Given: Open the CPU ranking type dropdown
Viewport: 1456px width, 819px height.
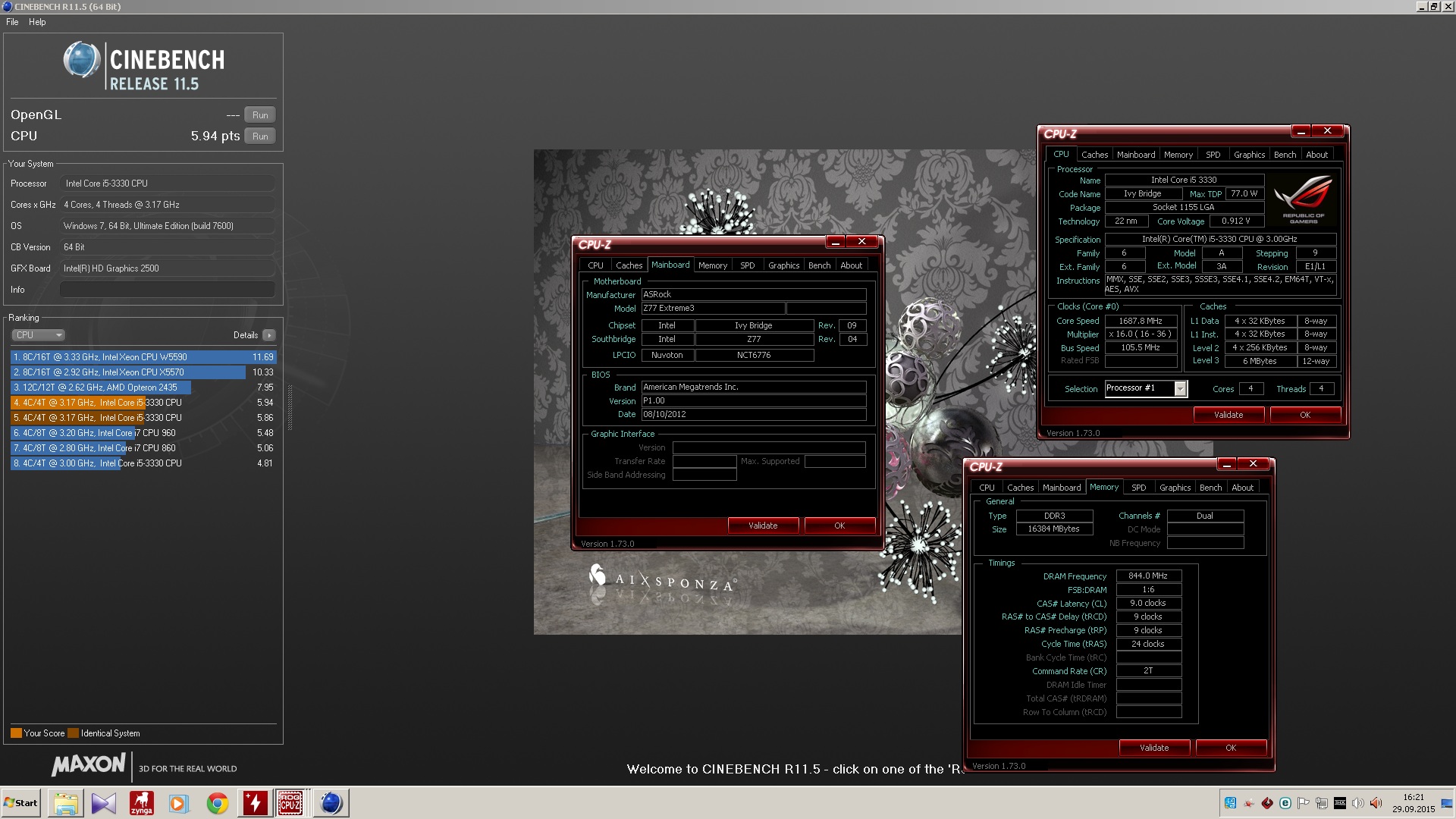Looking at the screenshot, I should (x=38, y=335).
